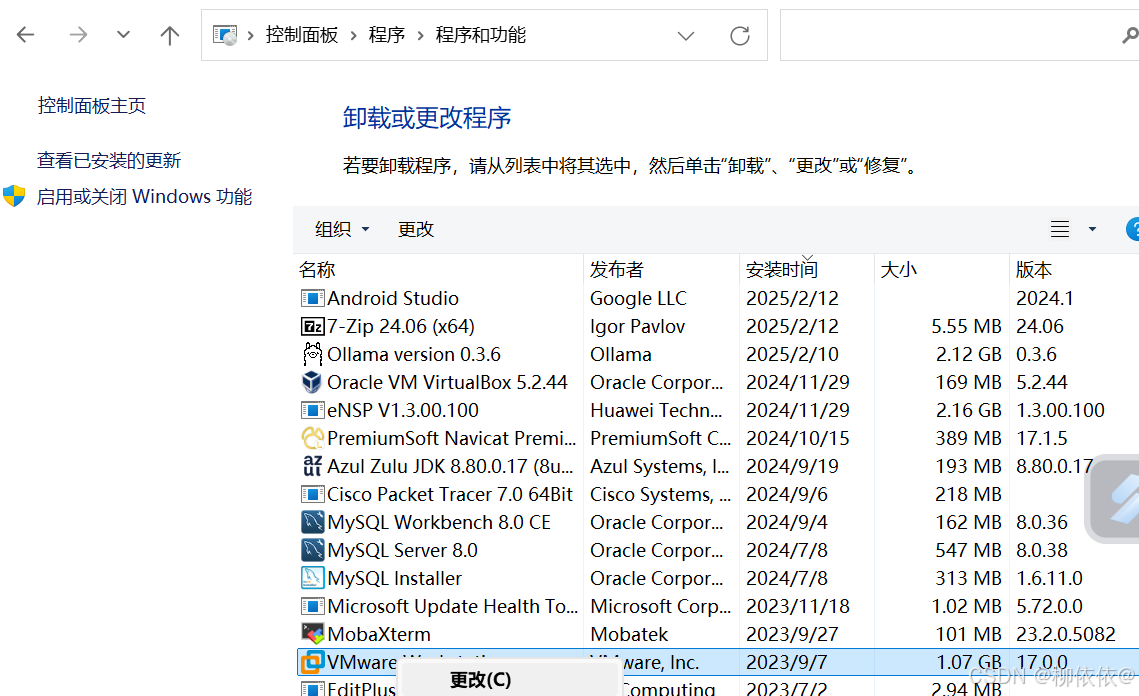Click publisher Igor Pavlov cell
1139x696 pixels.
(638, 327)
